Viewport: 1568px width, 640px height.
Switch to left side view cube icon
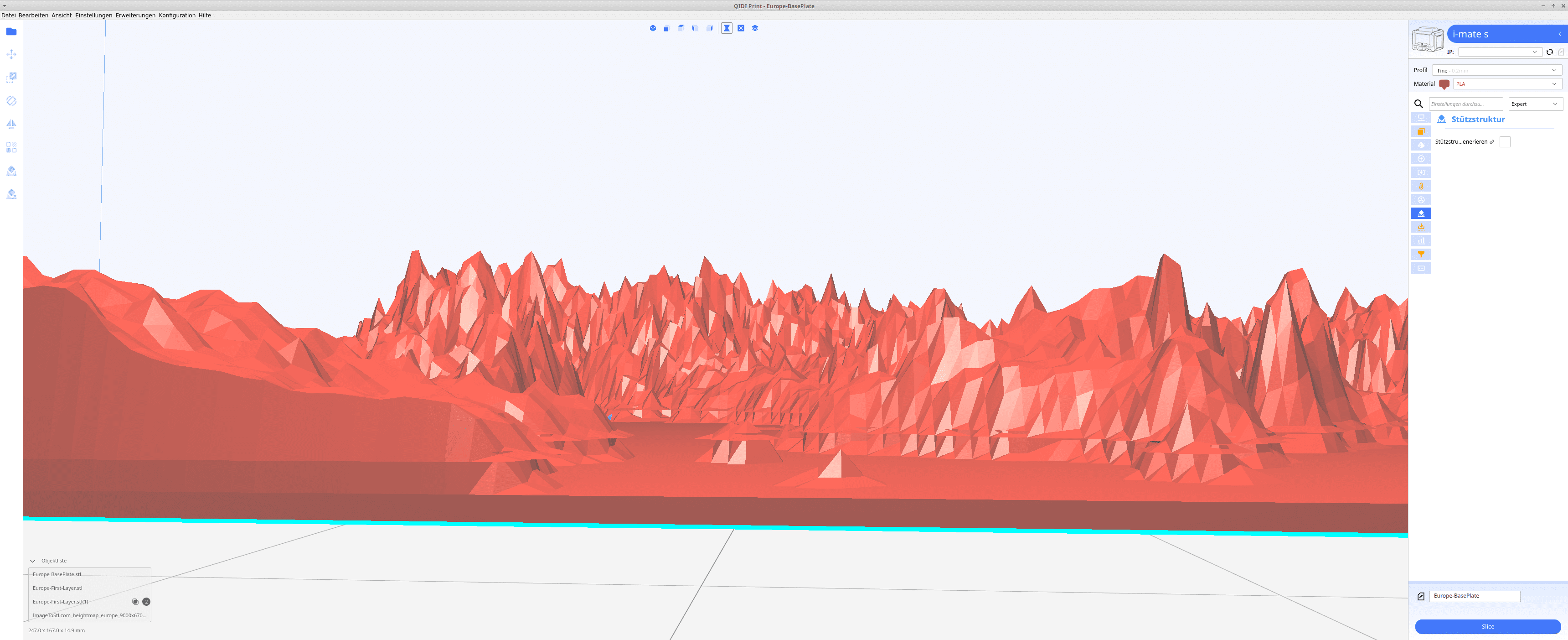coord(695,28)
